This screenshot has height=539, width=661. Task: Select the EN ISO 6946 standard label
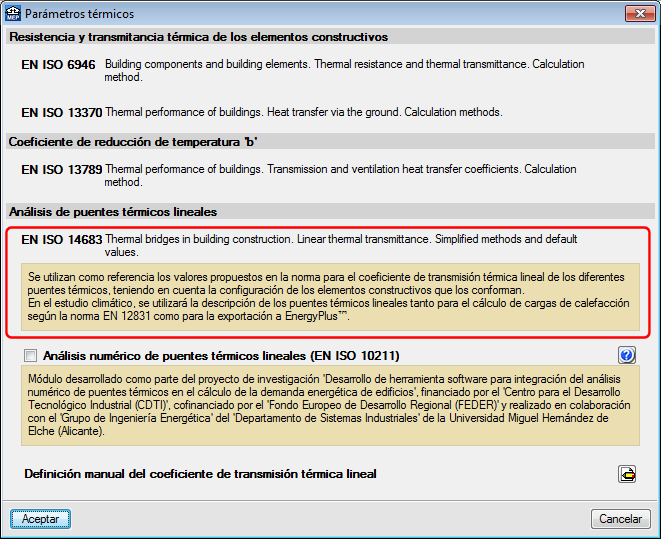[x=58, y=64]
